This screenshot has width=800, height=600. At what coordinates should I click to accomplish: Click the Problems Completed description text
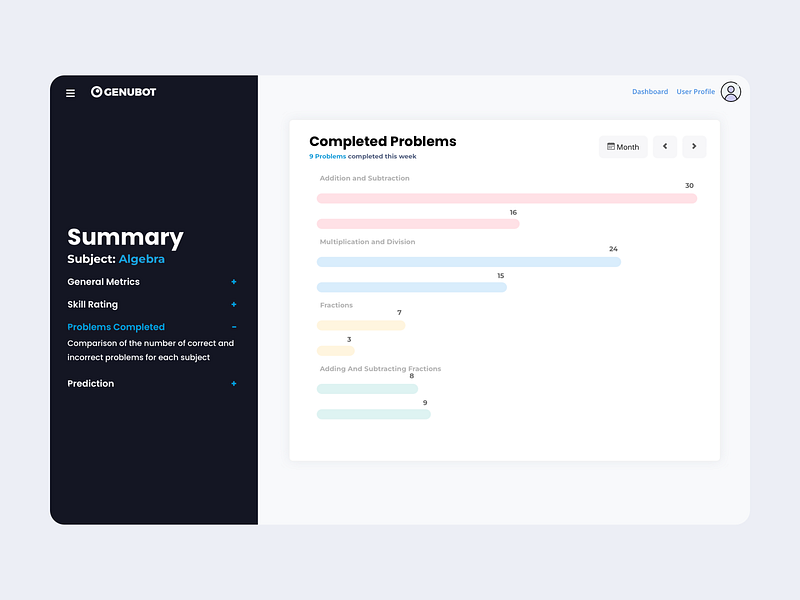pos(151,351)
